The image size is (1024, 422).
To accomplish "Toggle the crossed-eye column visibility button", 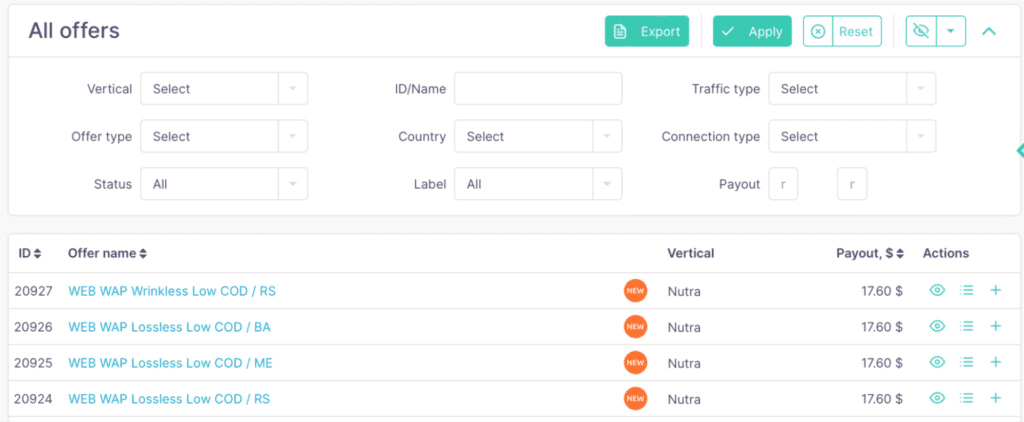I will [x=921, y=31].
